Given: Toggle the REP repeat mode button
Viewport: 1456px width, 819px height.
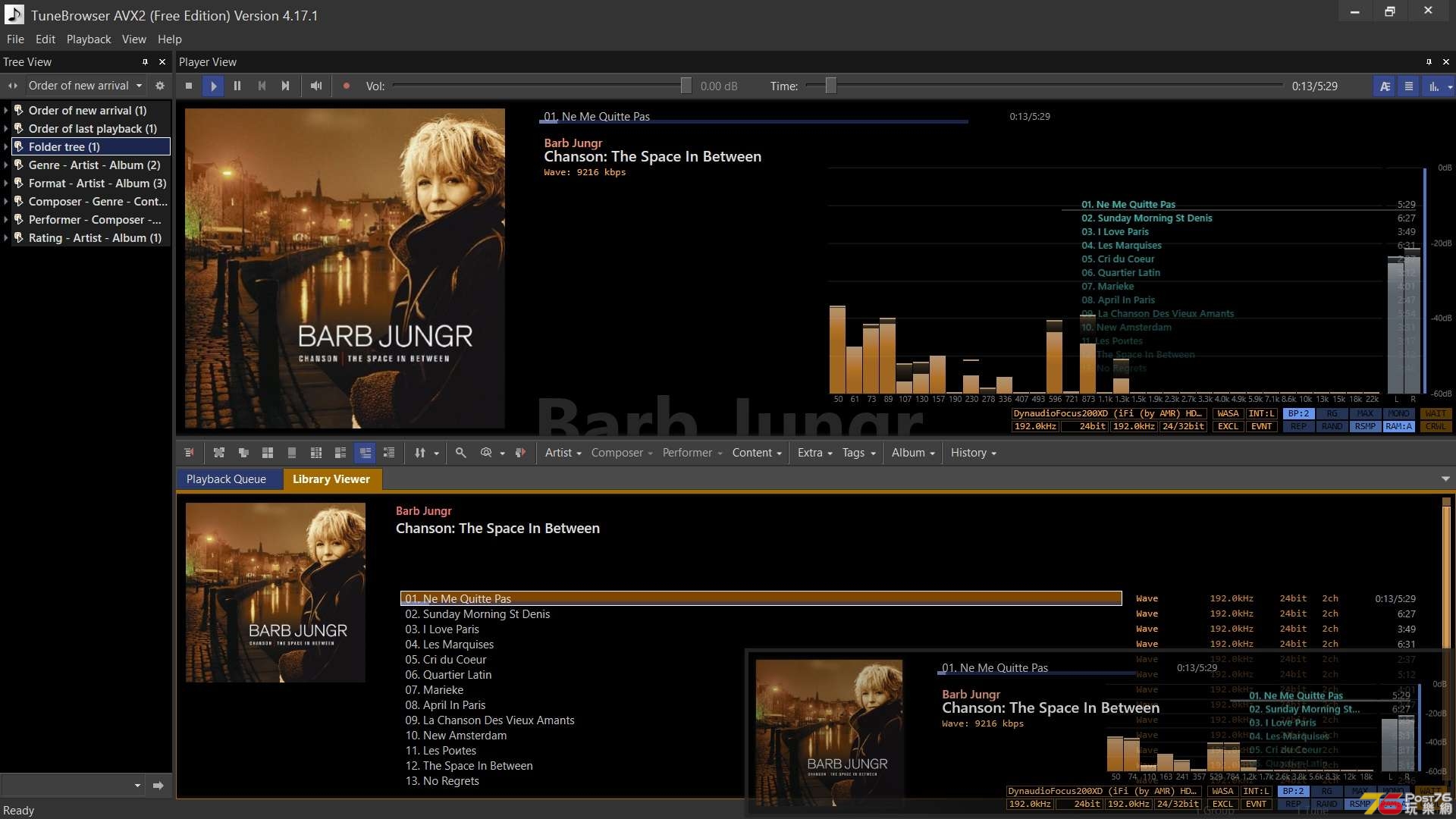Looking at the screenshot, I should click(1297, 427).
